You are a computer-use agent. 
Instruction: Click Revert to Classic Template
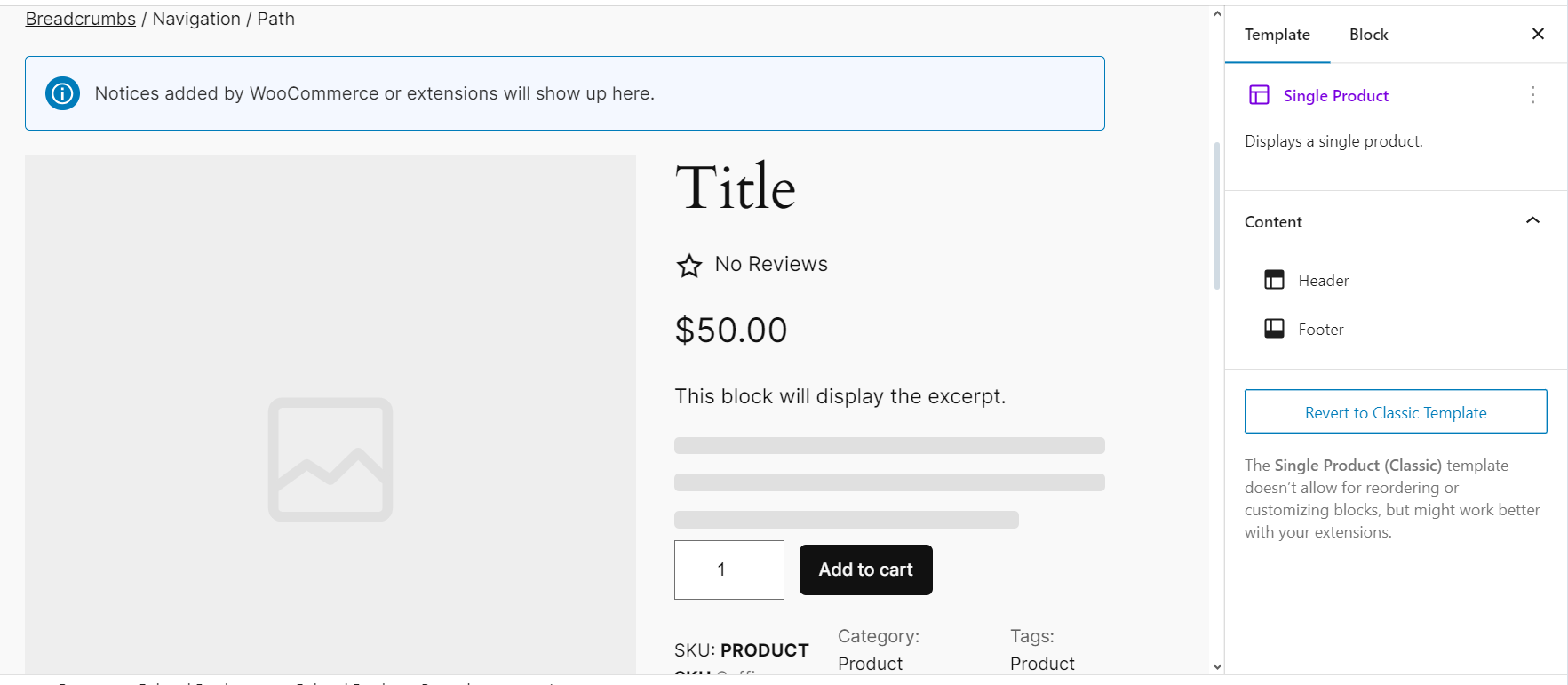point(1395,412)
